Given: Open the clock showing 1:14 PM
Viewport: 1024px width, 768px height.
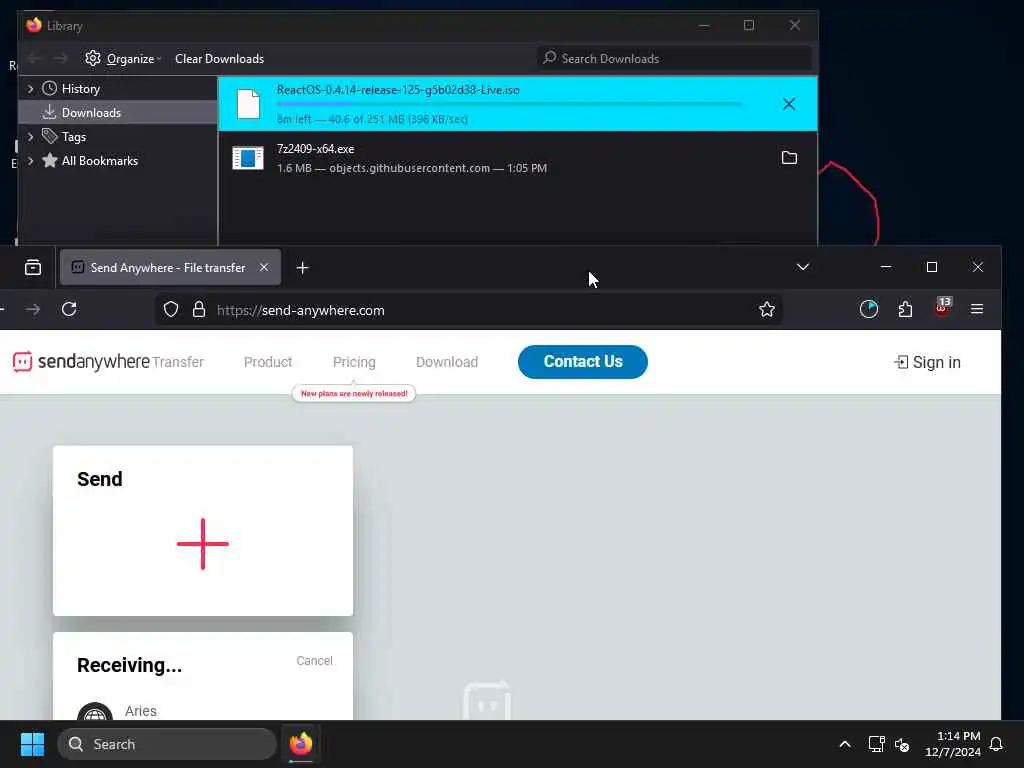Looking at the screenshot, I should (x=953, y=744).
